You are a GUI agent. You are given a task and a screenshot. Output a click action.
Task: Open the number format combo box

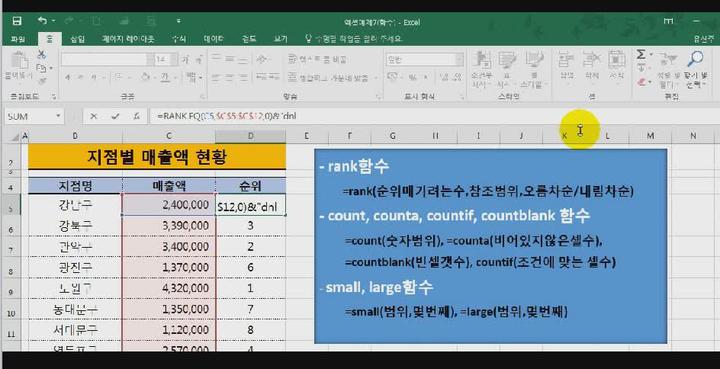click(x=425, y=60)
